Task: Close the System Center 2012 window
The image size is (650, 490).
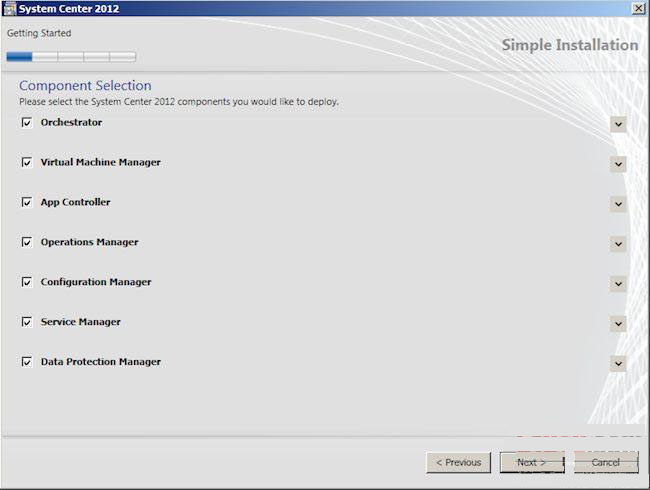Action: point(638,8)
